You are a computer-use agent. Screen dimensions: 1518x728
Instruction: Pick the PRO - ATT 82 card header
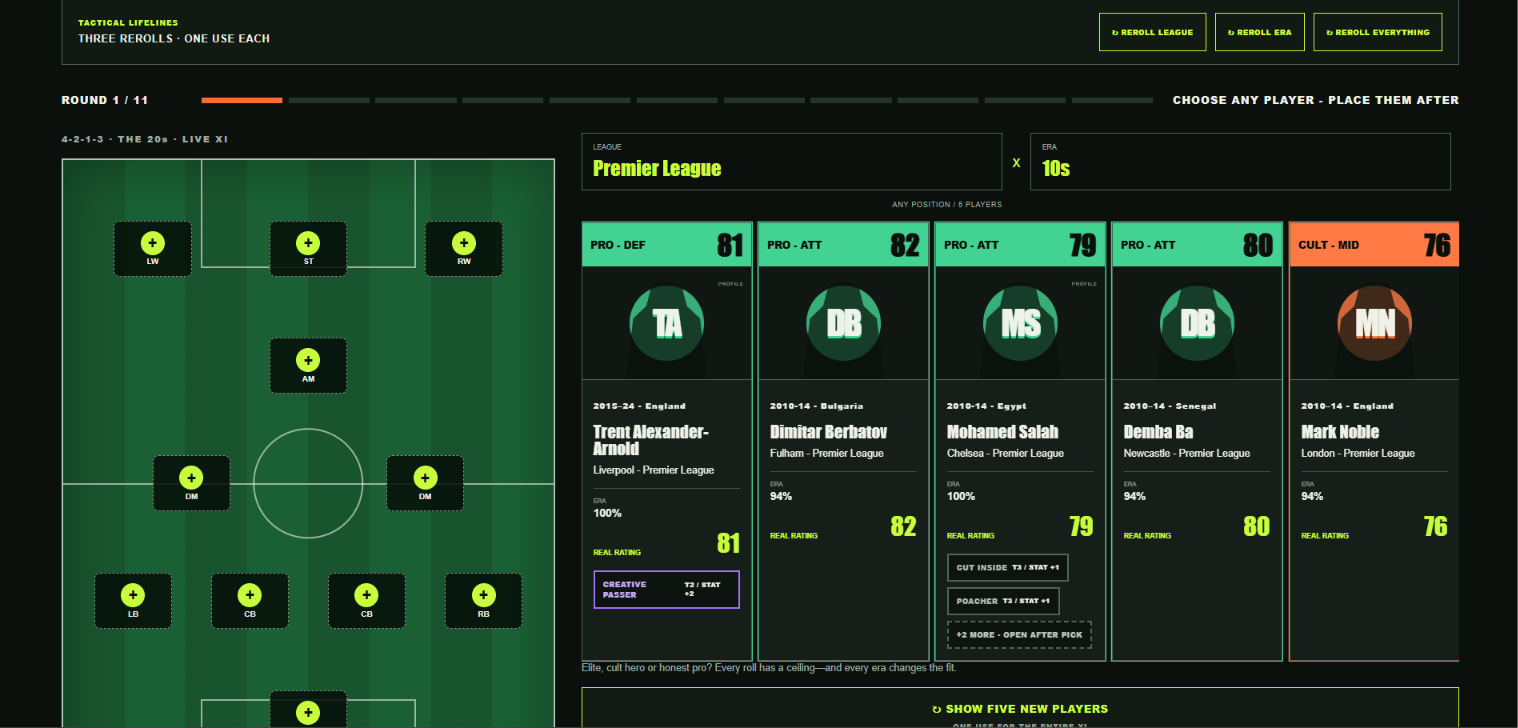point(844,244)
